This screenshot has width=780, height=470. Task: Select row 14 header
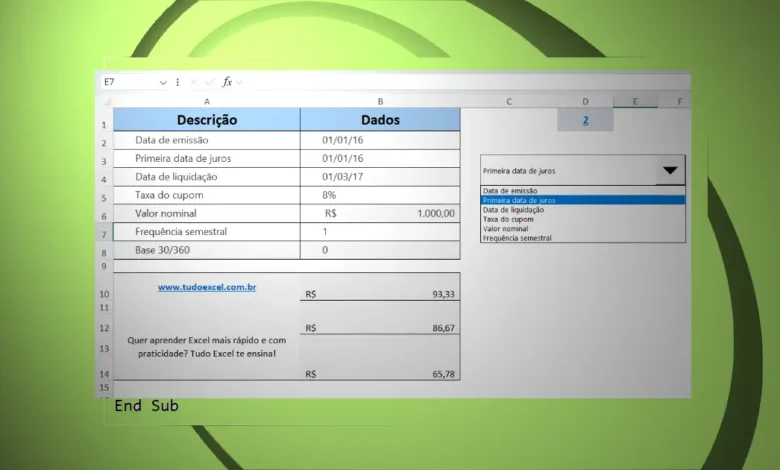coord(104,374)
